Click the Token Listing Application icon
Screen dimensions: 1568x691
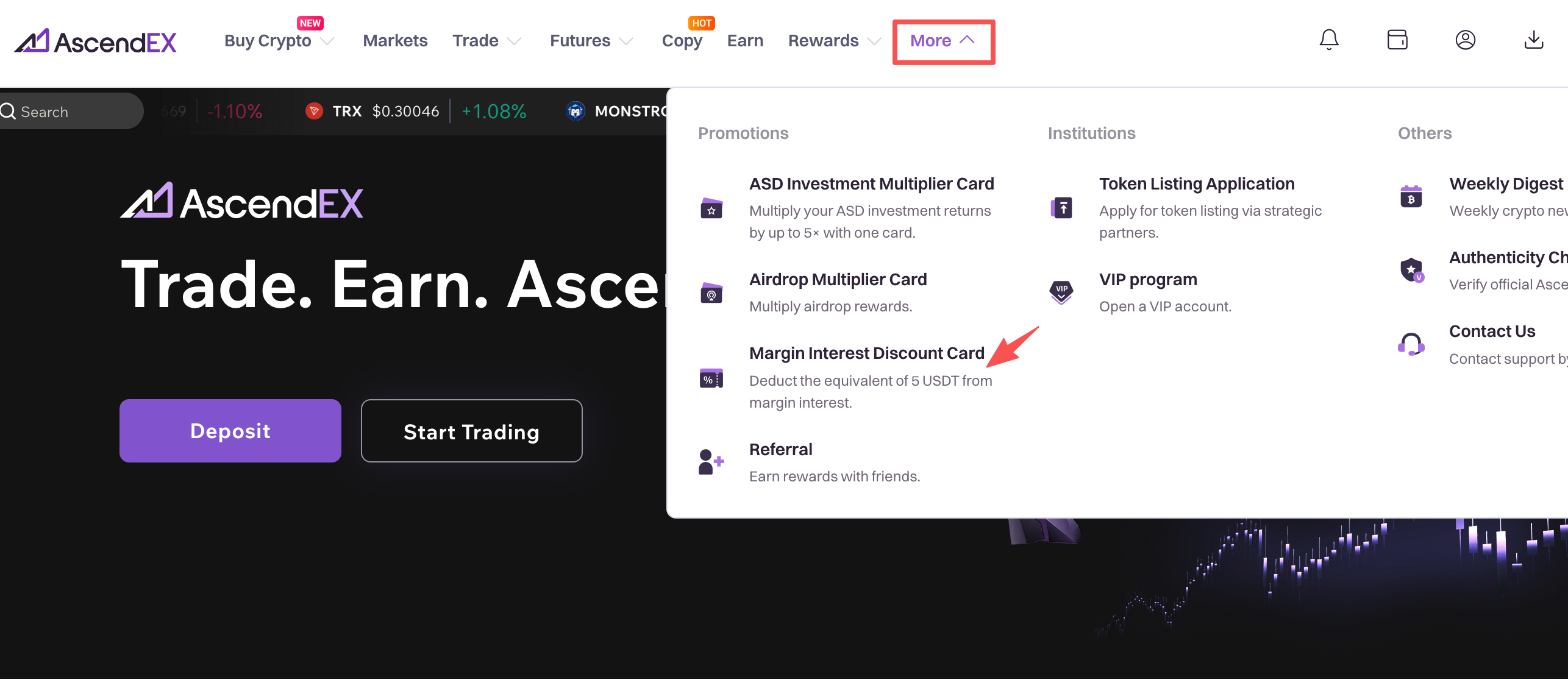click(x=1061, y=208)
